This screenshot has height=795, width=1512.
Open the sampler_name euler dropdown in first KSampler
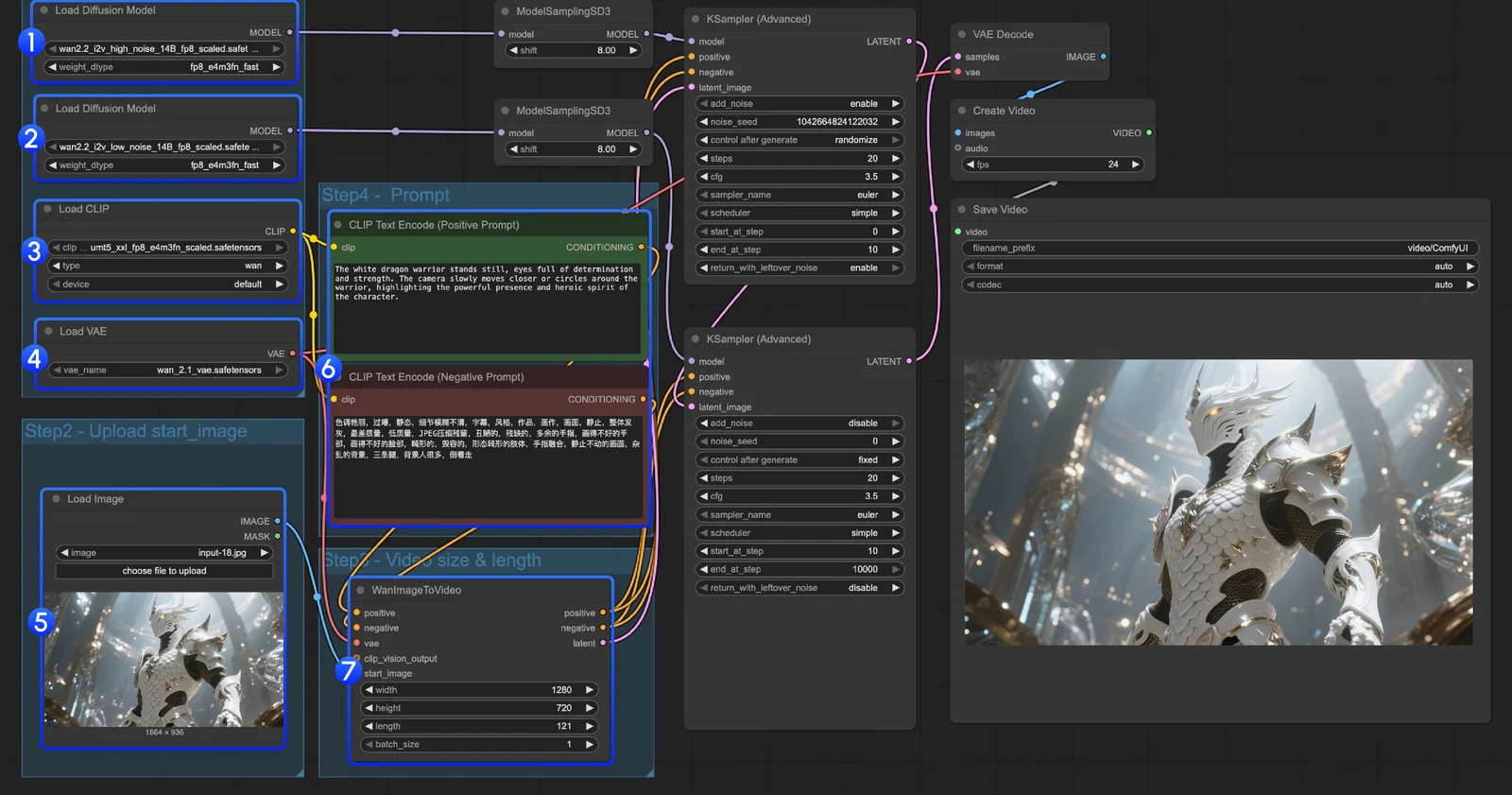coord(799,195)
